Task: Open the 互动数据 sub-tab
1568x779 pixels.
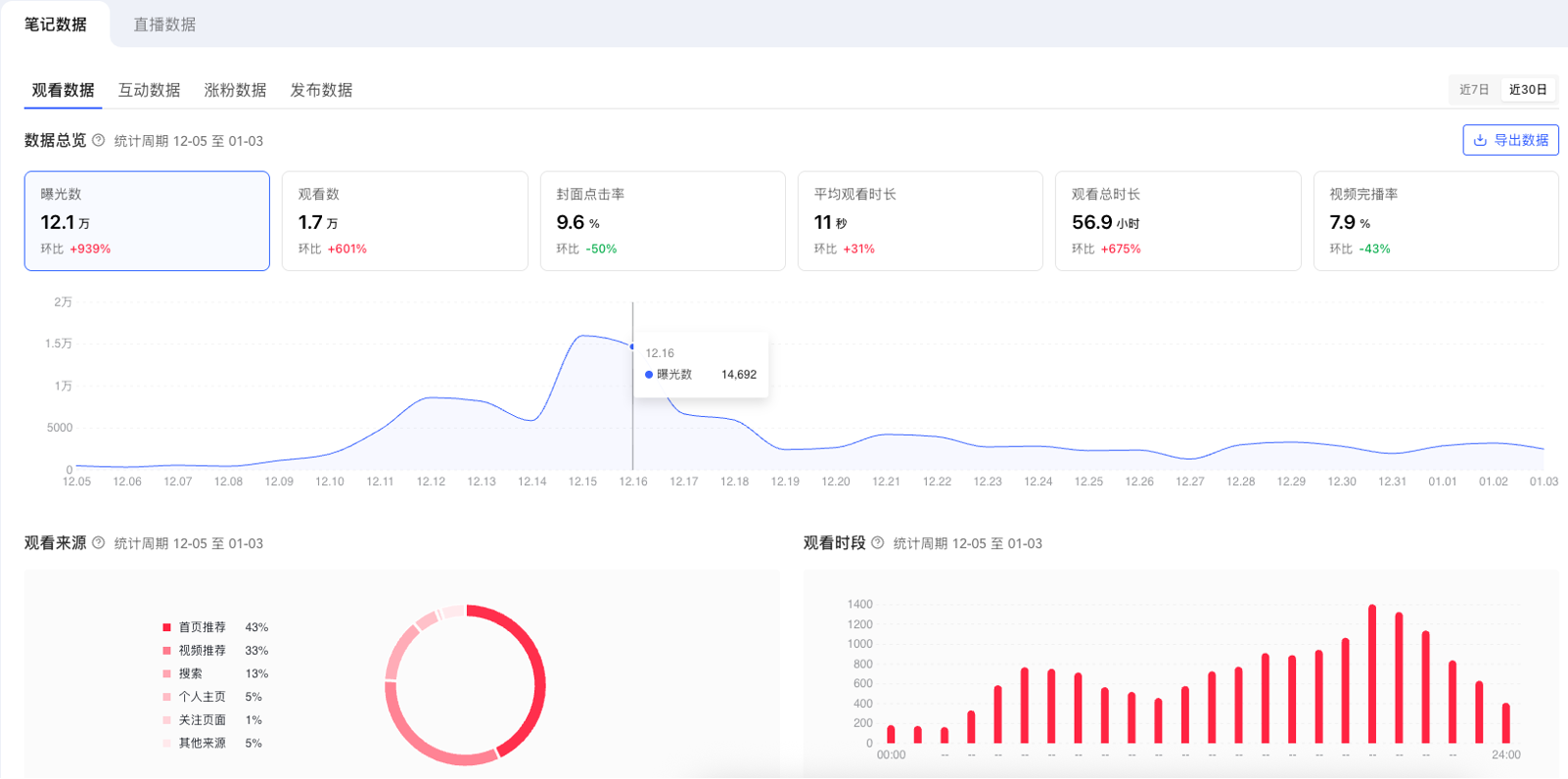Action: pyautogui.click(x=149, y=90)
